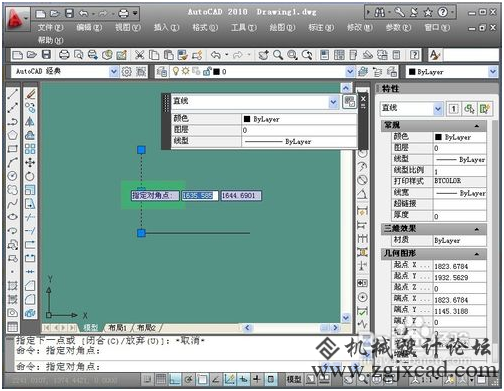
Task: Click the 1644.6901 dynamic input field
Action: click(x=240, y=196)
